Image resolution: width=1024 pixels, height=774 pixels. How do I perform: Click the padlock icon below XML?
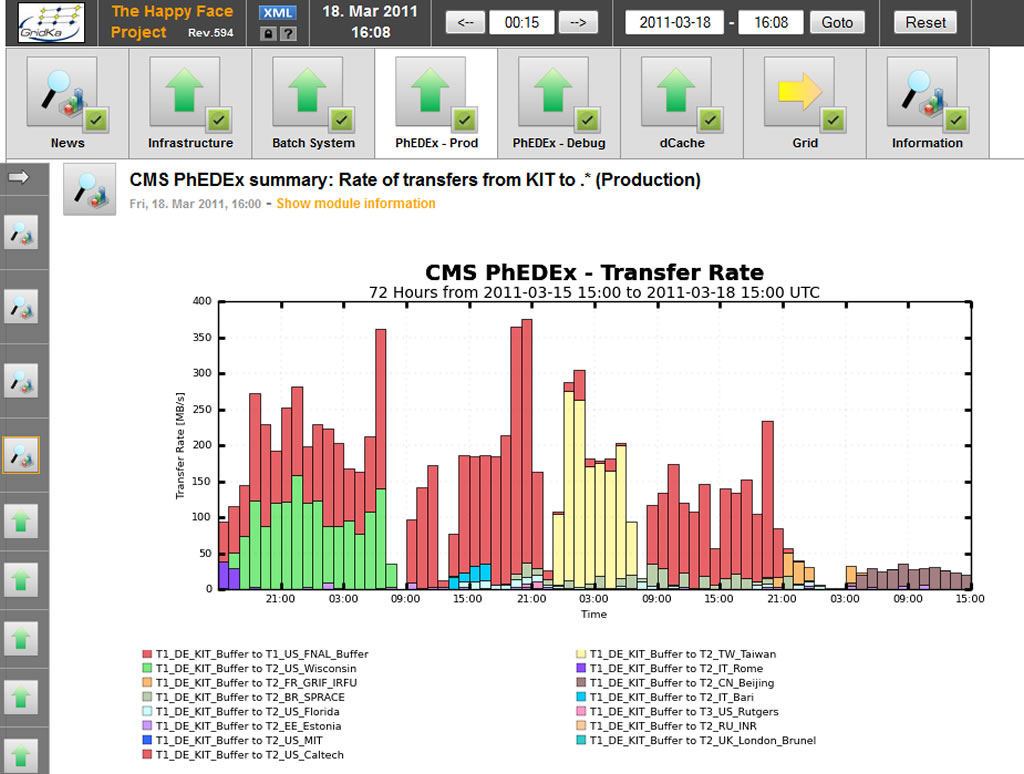coord(268,33)
